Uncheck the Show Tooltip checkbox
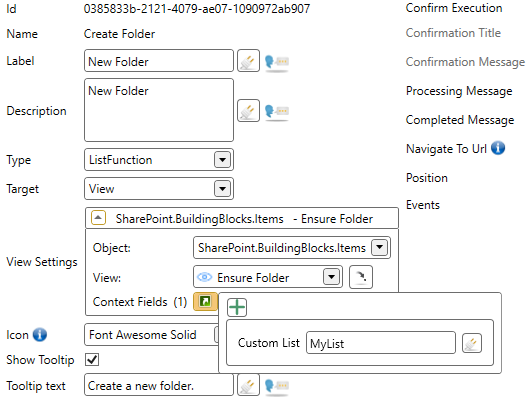Image resolution: width=526 pixels, height=398 pixels. (92, 359)
